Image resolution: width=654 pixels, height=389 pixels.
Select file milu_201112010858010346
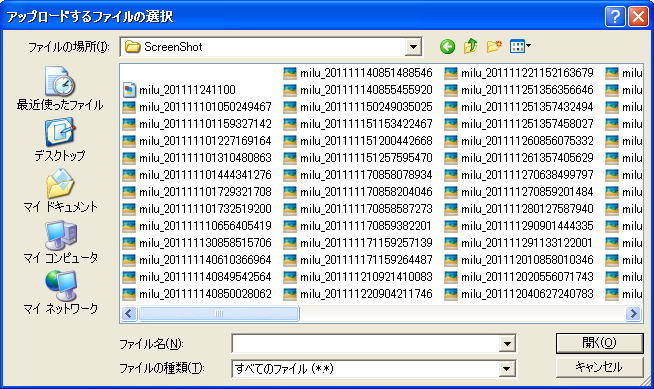tap(519, 260)
